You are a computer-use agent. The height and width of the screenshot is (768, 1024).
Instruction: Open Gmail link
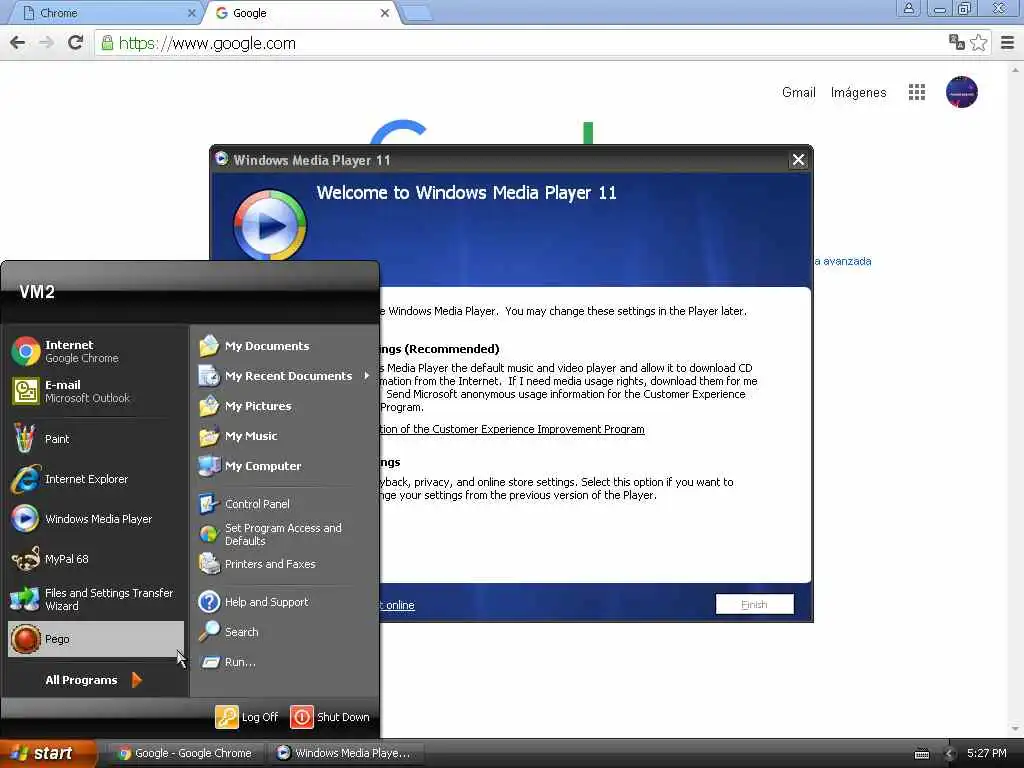[799, 92]
